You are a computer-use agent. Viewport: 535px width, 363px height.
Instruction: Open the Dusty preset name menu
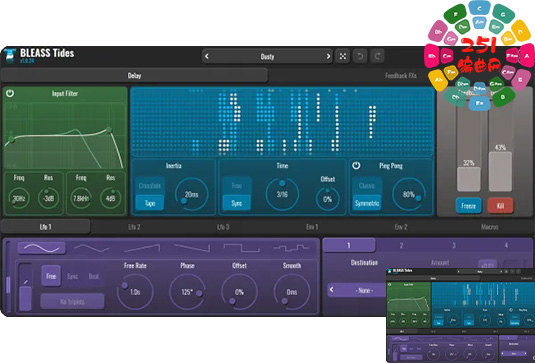point(267,56)
